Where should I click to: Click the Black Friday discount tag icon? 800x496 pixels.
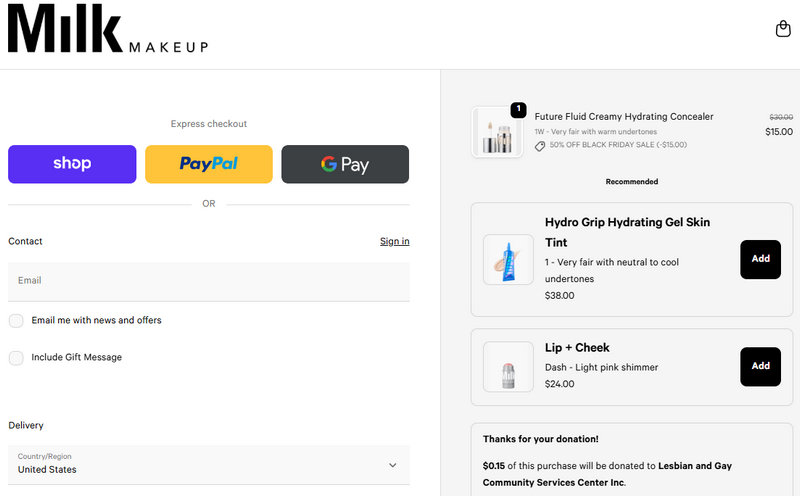(540, 146)
